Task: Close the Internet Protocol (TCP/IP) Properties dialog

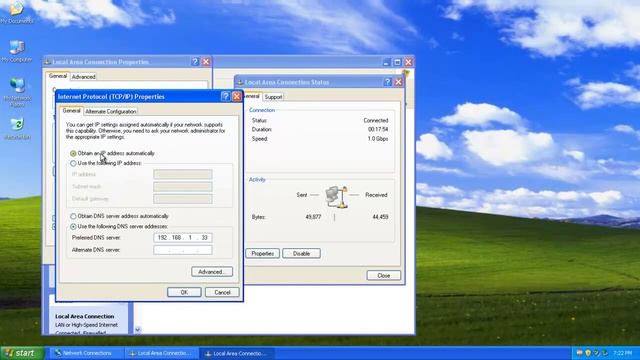Action: point(236,96)
